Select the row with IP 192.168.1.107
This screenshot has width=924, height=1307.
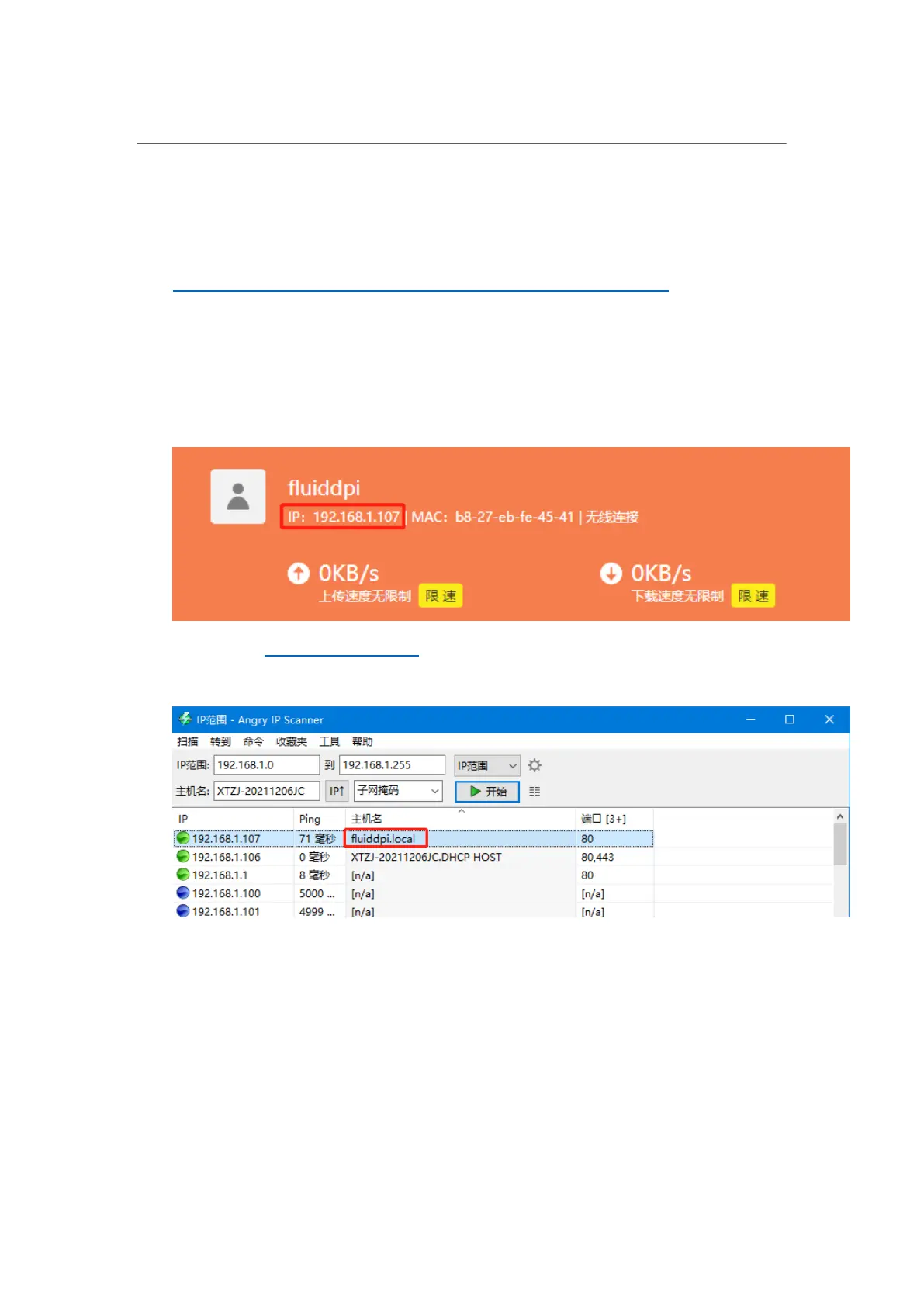pyautogui.click(x=413, y=838)
